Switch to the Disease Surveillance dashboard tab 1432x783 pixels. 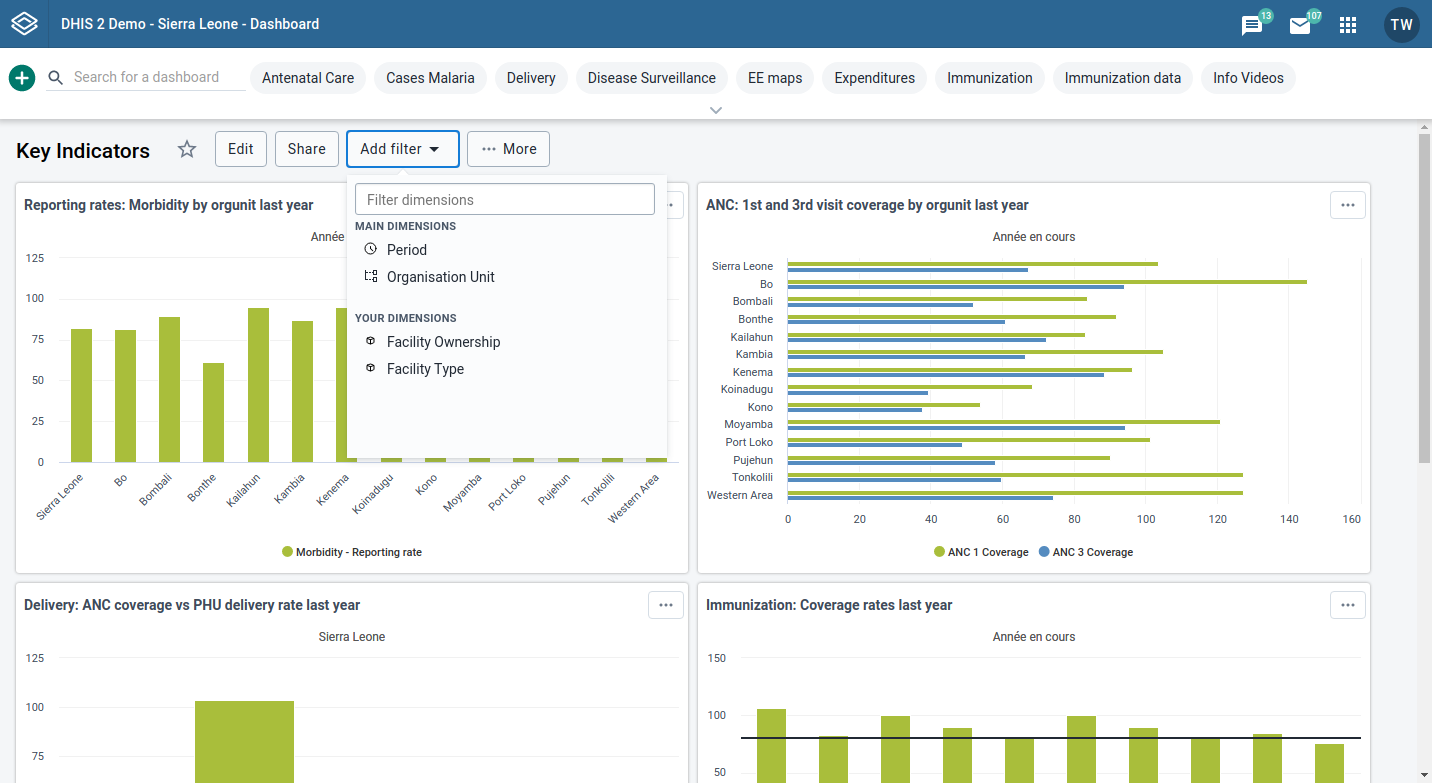[x=651, y=77]
